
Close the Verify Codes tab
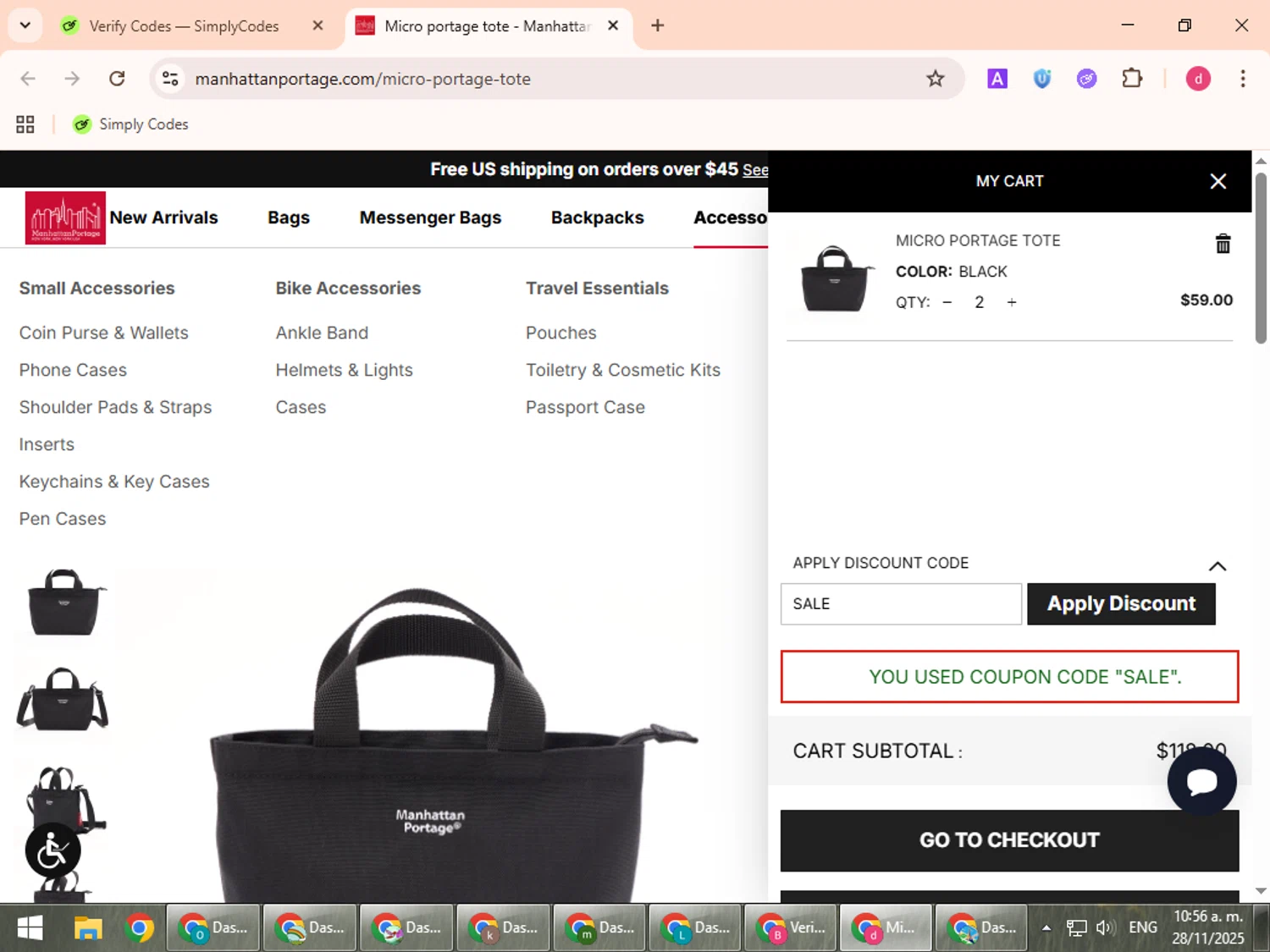(x=317, y=25)
